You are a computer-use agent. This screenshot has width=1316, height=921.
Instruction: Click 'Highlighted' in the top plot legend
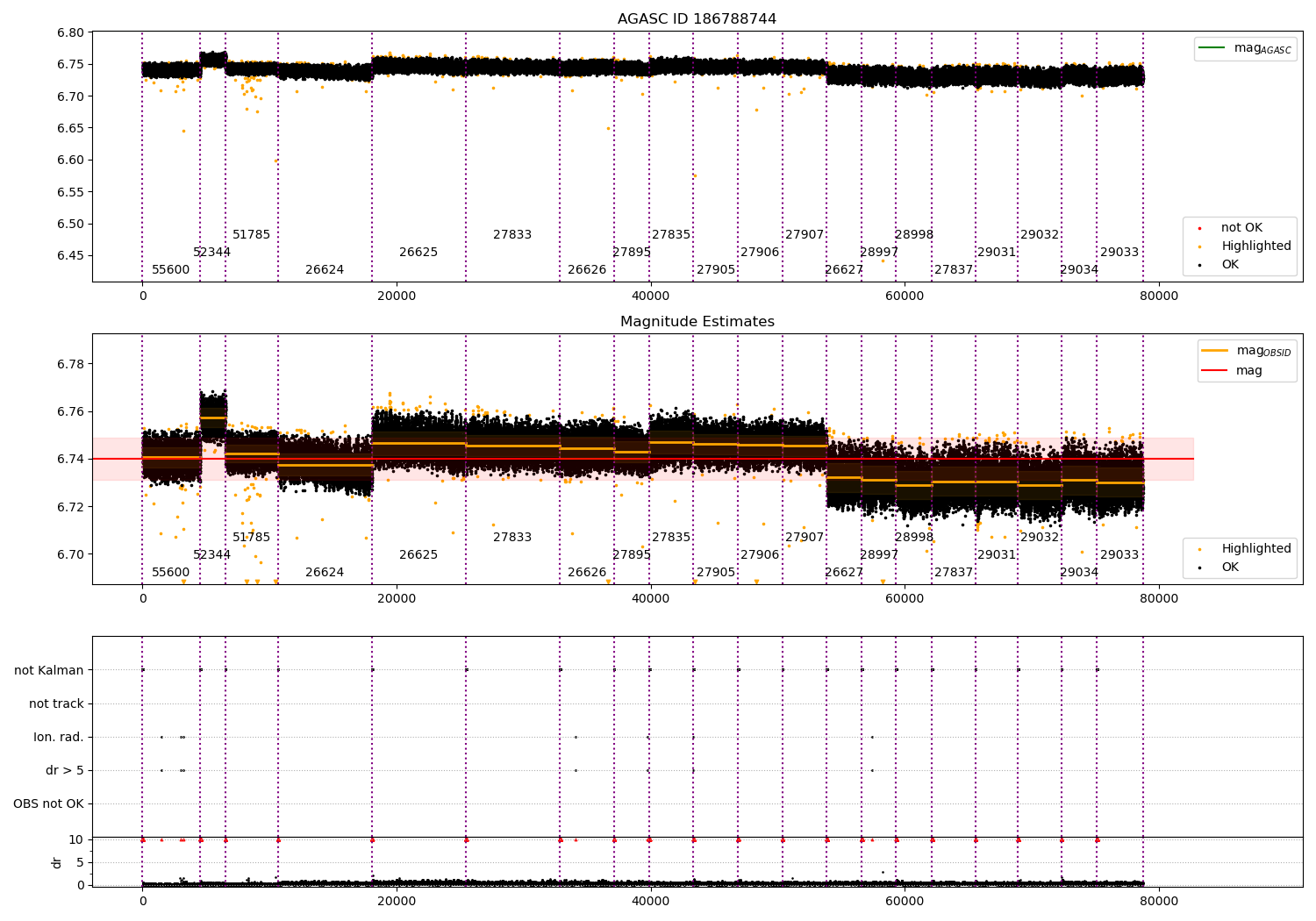point(1255,246)
